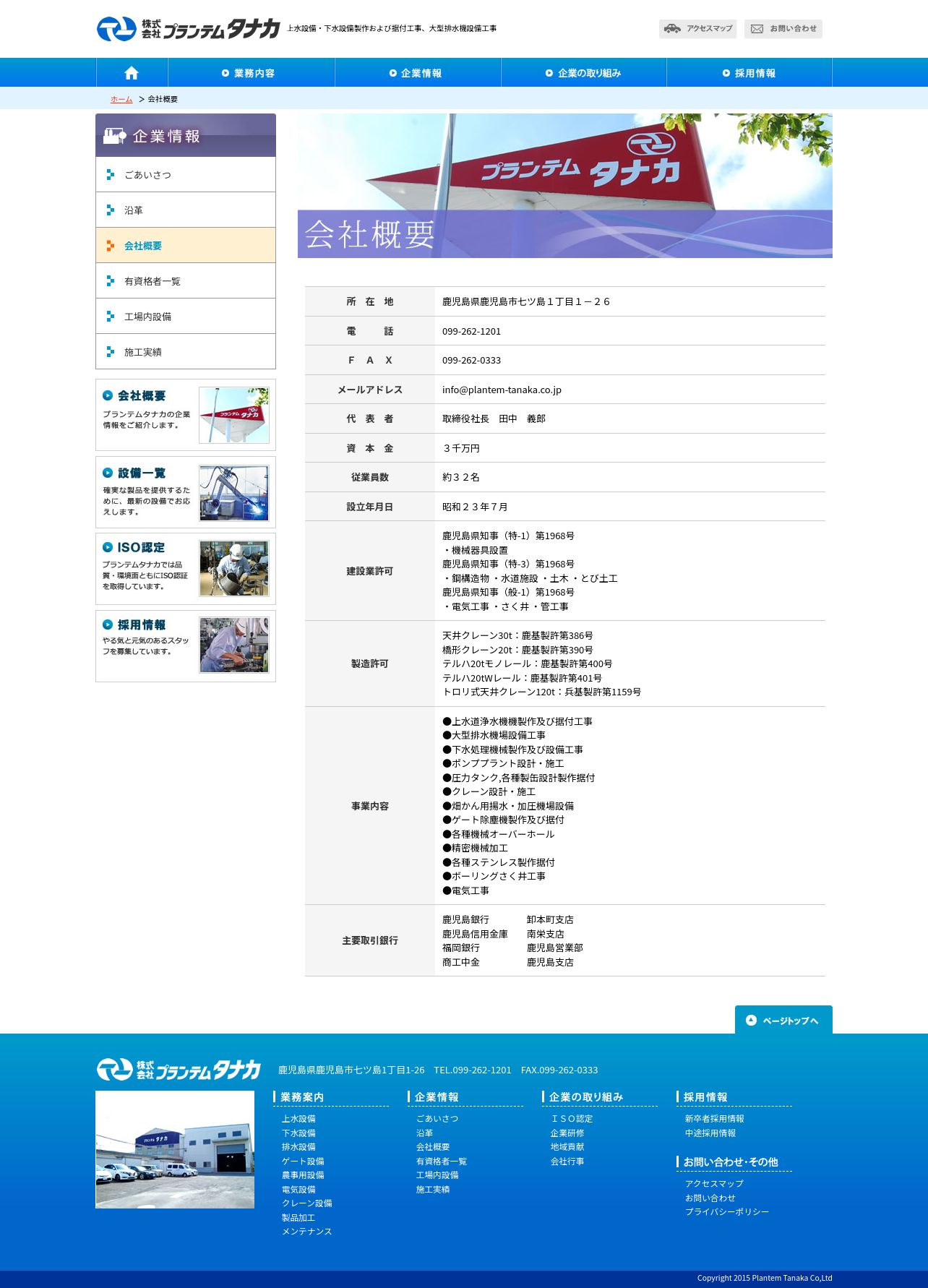Viewport: 928px width, 1288px height.
Task: Click the 会社概要 hero banner image
Action: coord(565,186)
